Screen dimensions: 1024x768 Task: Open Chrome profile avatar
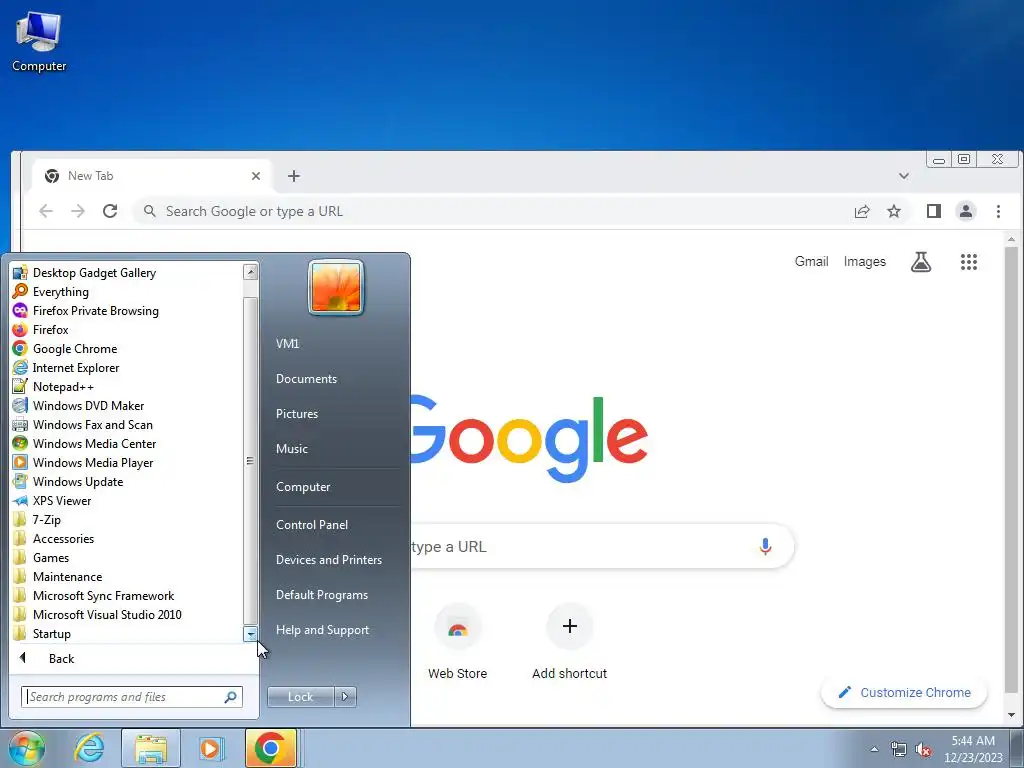(x=966, y=211)
